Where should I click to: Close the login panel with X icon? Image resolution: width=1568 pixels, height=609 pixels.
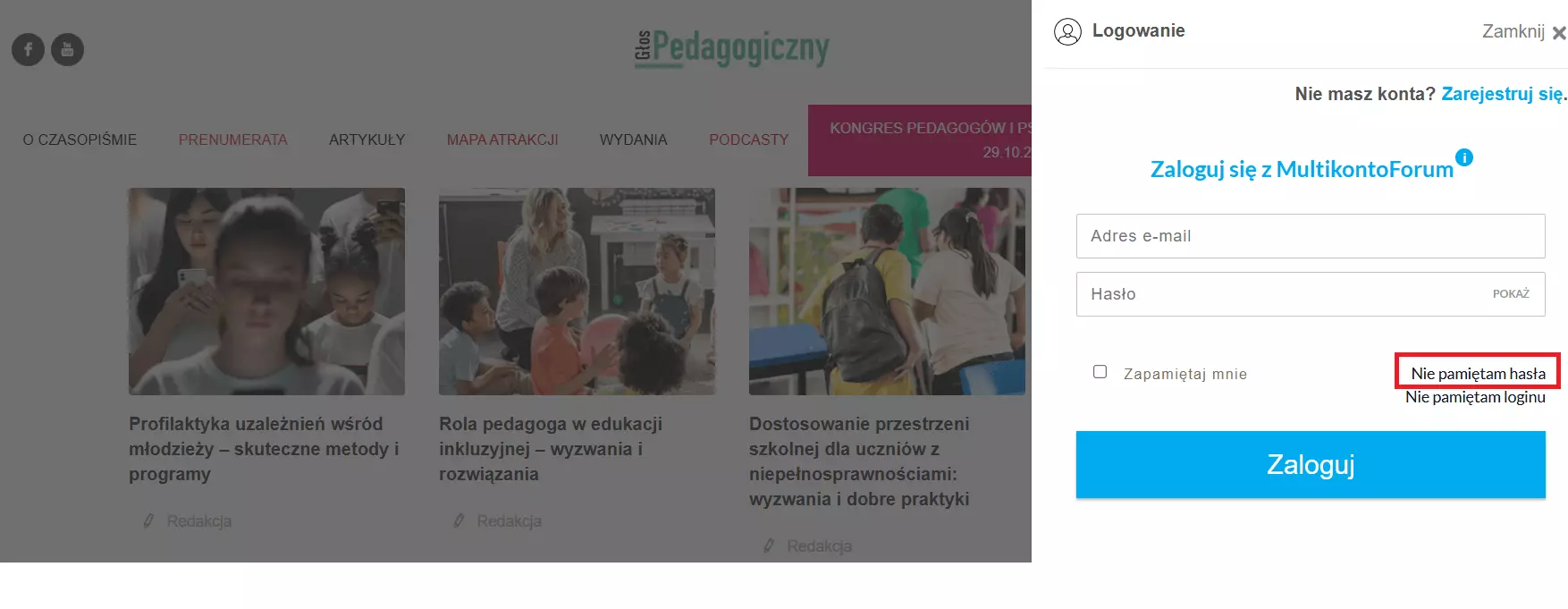[x=1559, y=33]
